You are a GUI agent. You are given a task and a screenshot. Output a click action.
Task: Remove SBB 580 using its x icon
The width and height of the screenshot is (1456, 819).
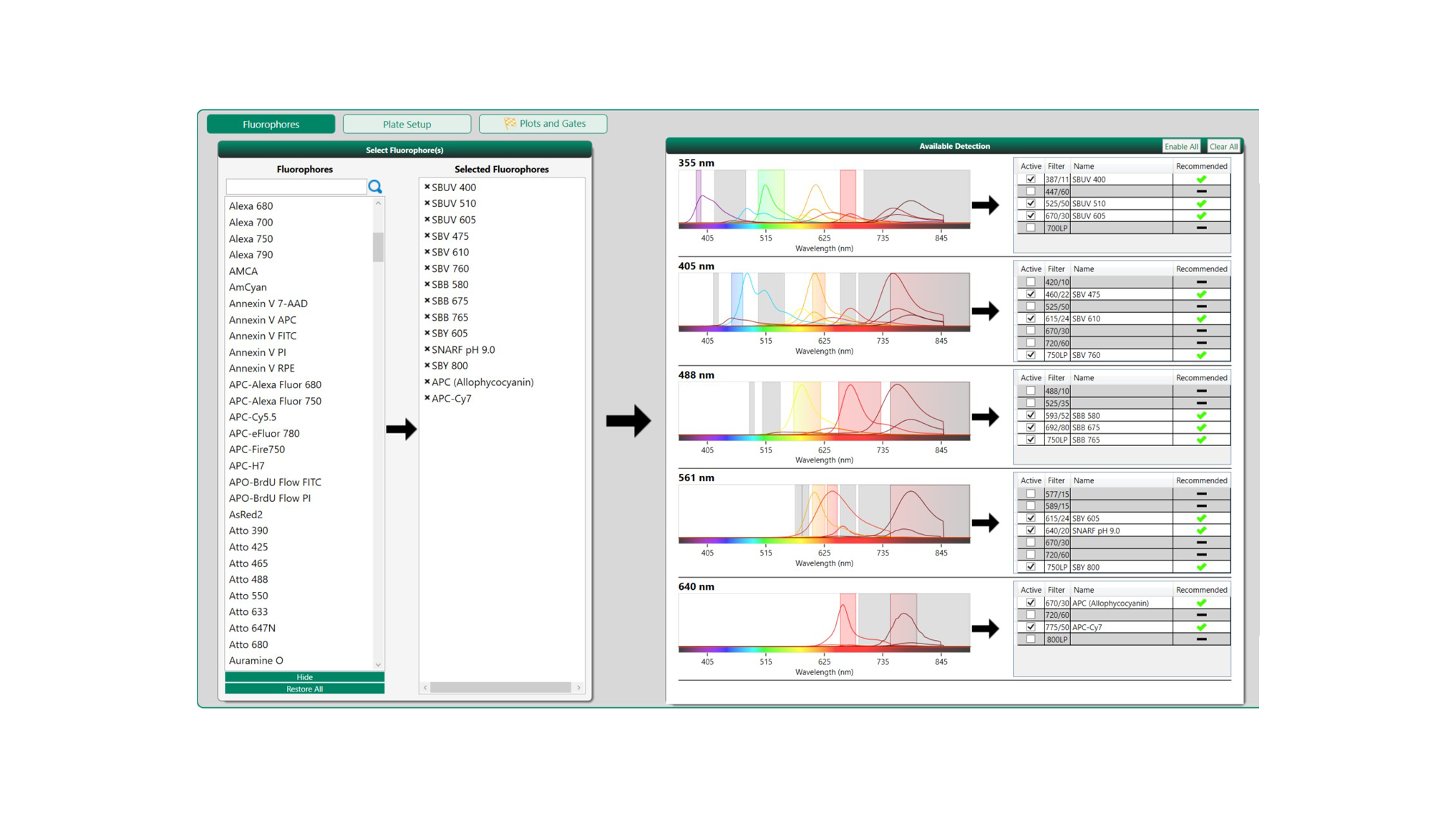[x=427, y=284]
